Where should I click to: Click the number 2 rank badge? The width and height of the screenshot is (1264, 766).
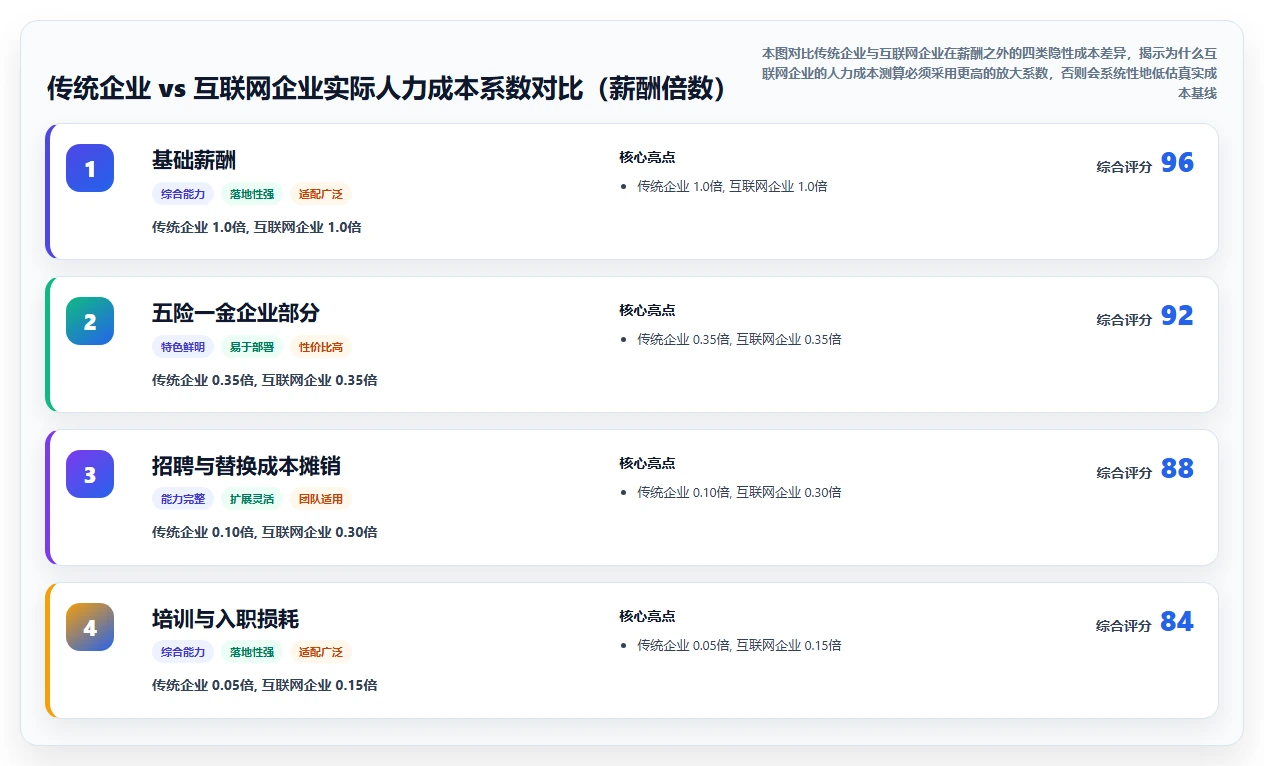(90, 321)
